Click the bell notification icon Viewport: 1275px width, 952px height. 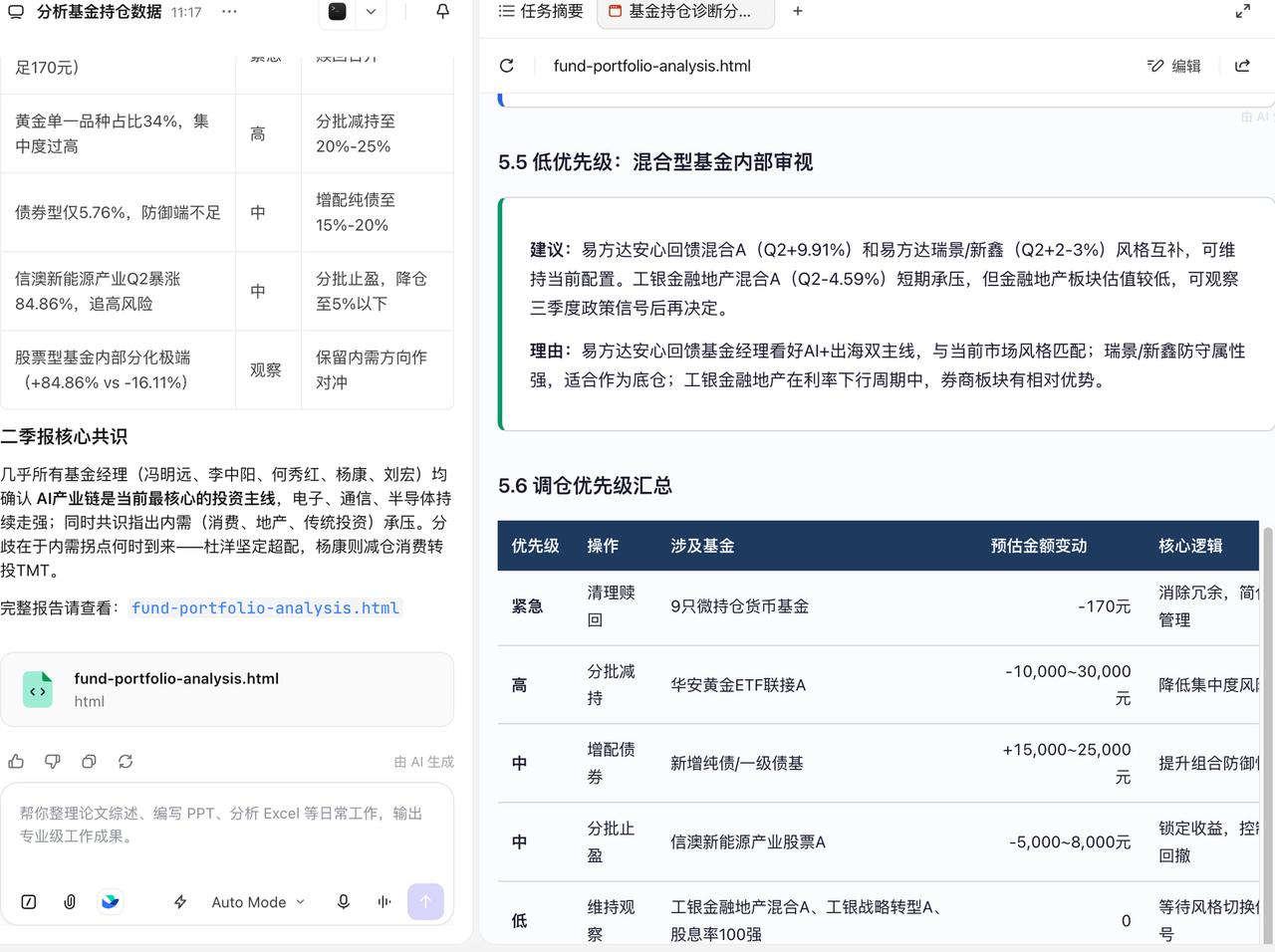pyautogui.click(x=443, y=12)
